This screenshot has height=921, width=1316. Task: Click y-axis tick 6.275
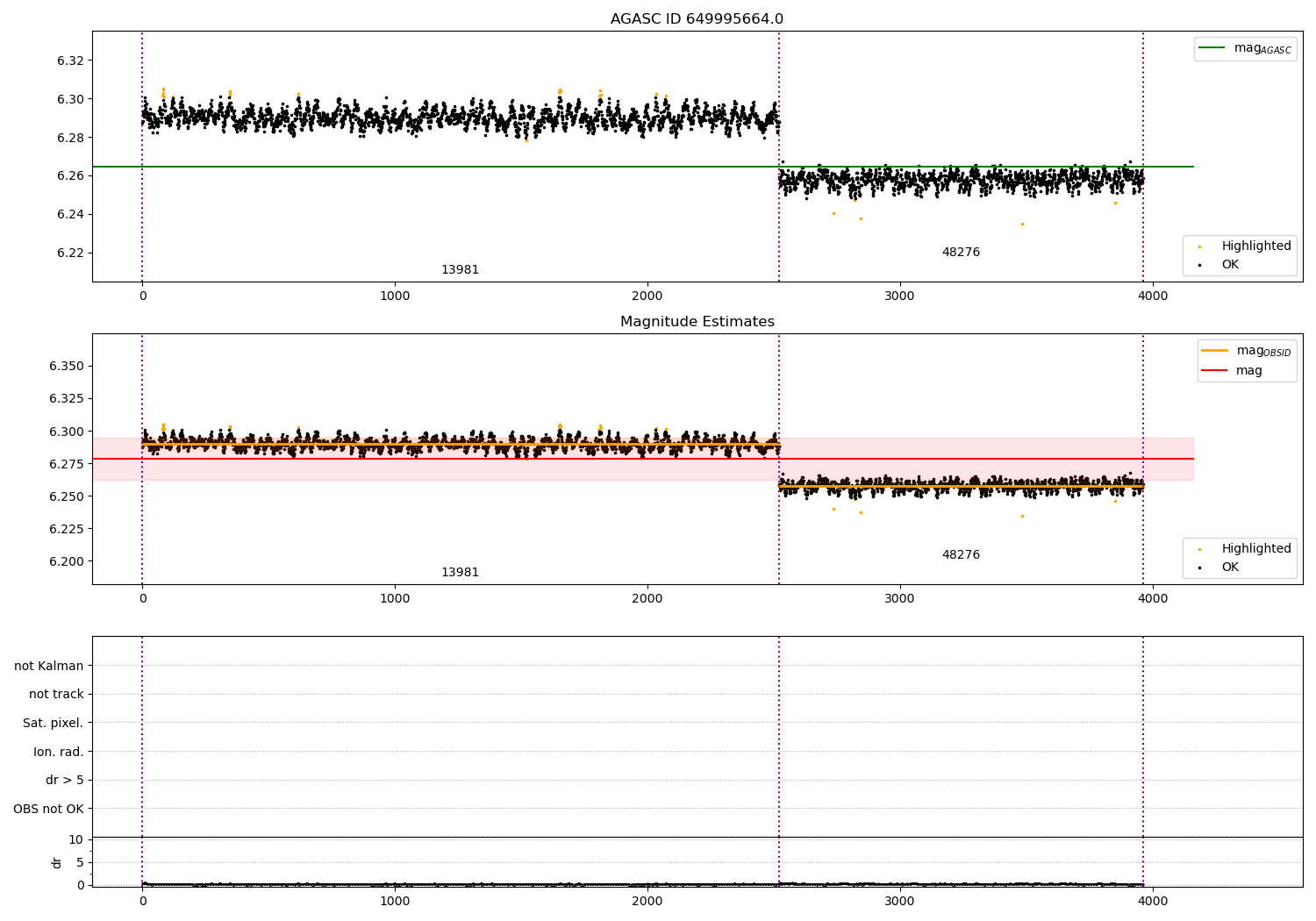tap(67, 464)
